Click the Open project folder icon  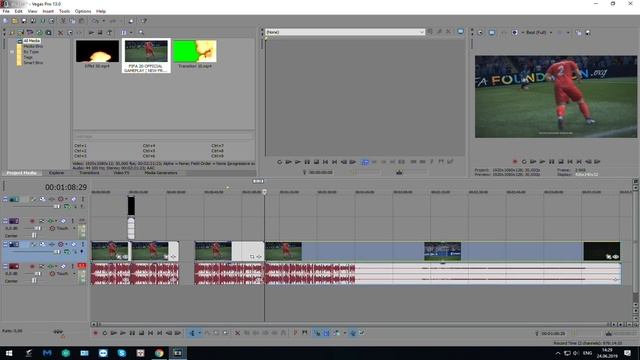[x=15, y=21]
